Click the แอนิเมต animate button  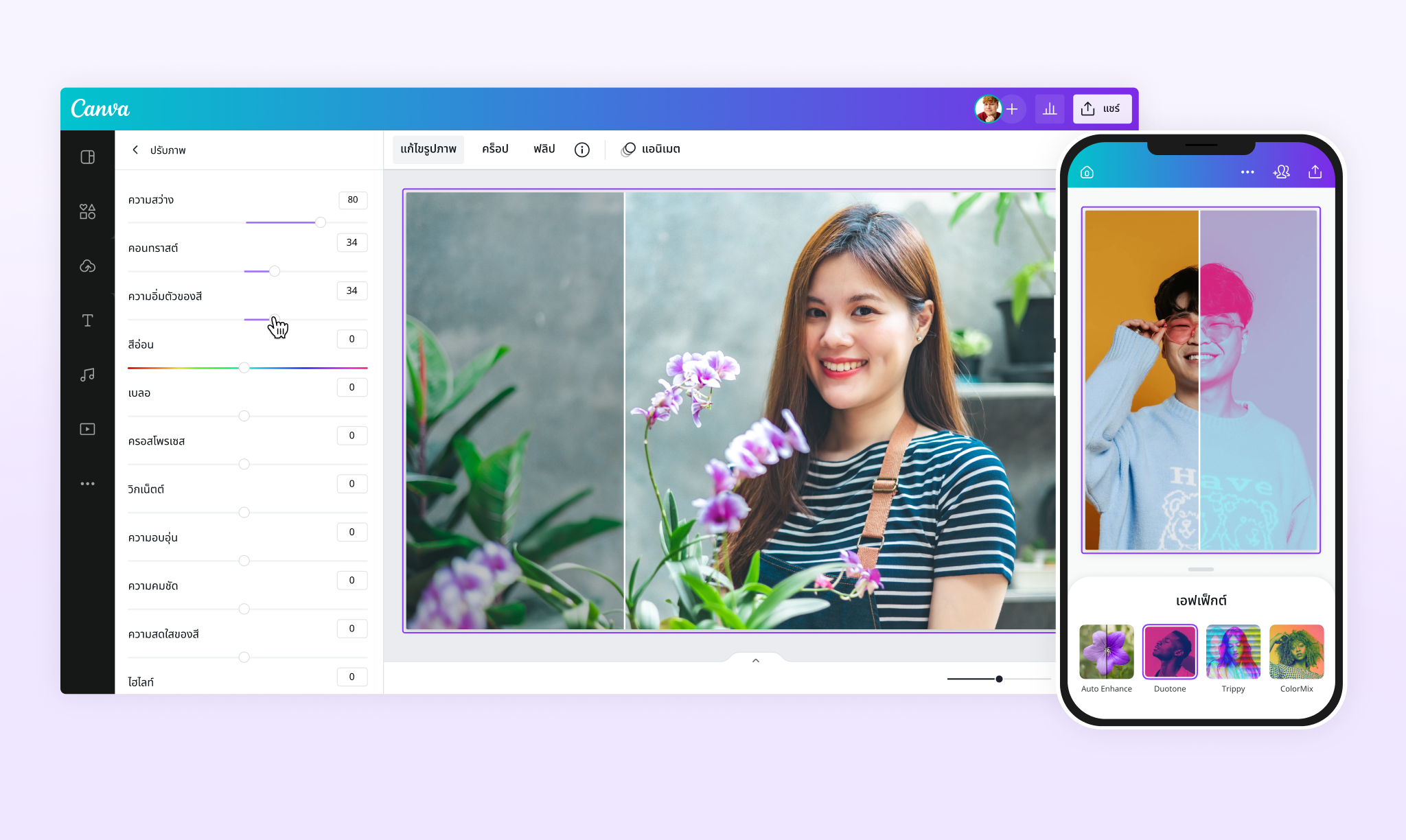coord(650,149)
